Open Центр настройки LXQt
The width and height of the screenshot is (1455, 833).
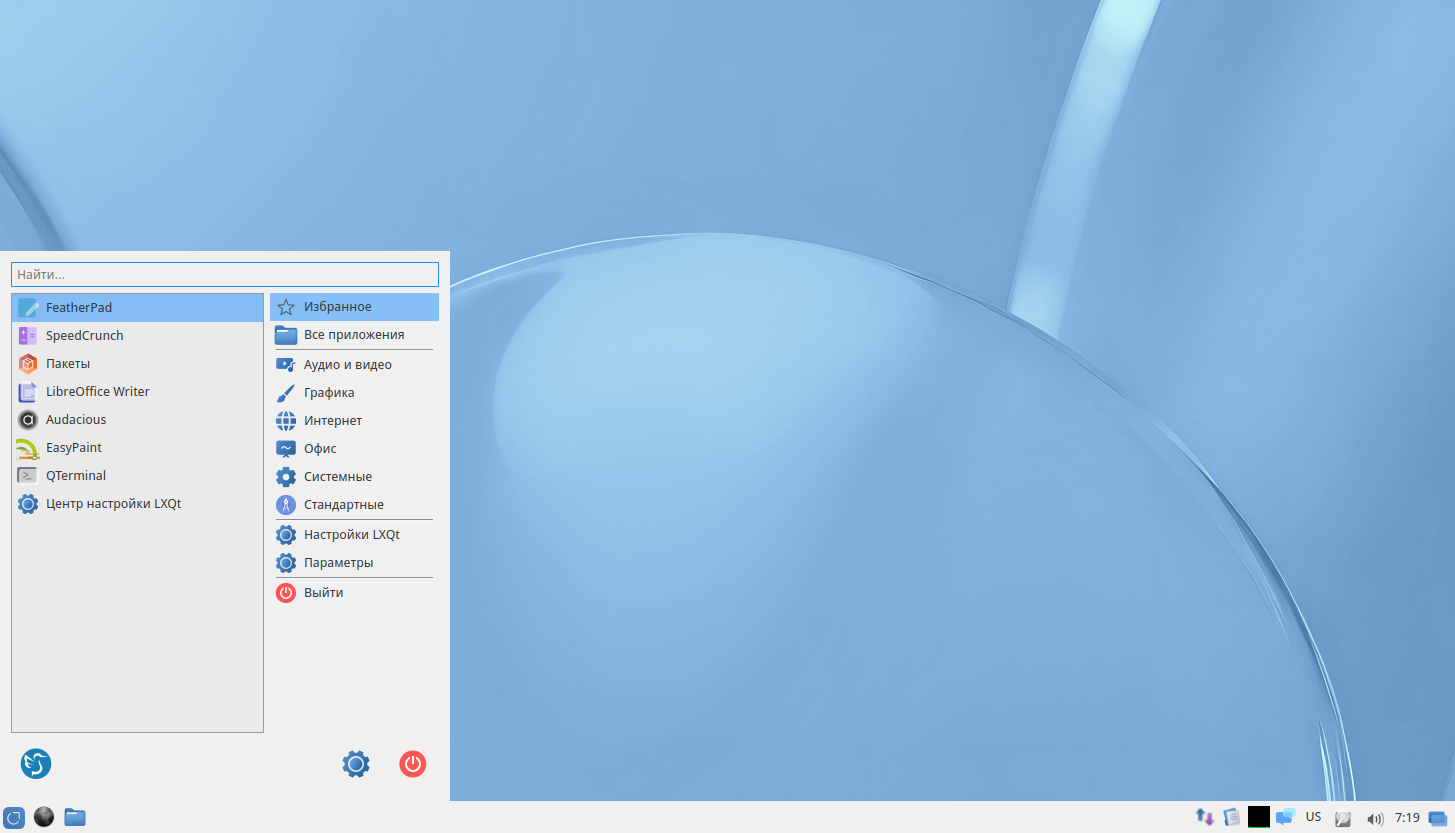click(137, 503)
